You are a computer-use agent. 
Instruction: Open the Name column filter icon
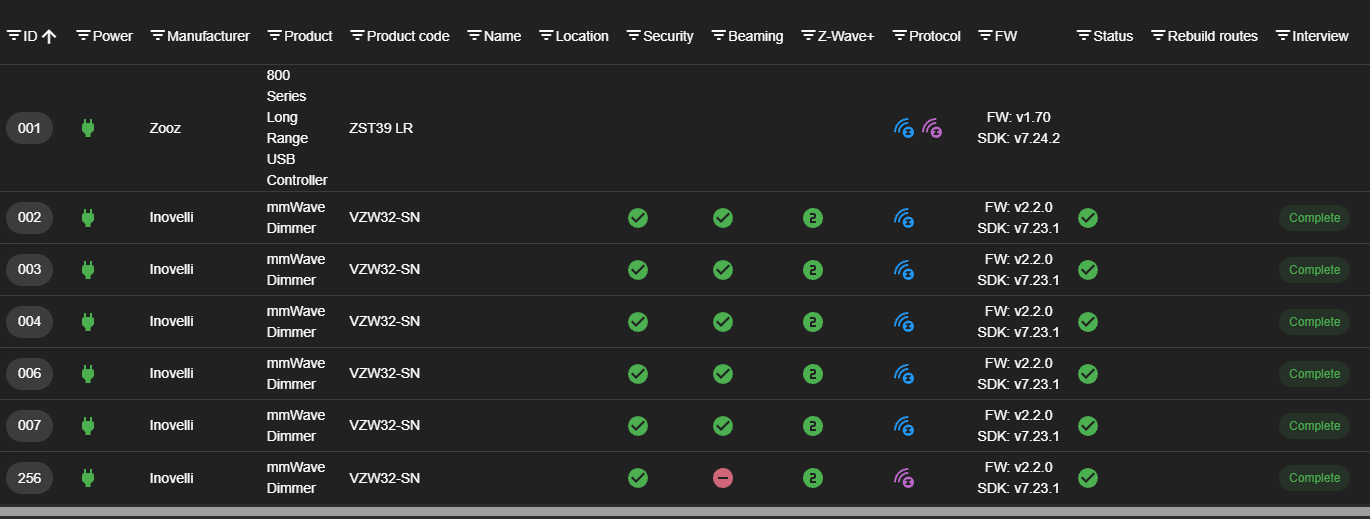pyautogui.click(x=474, y=36)
